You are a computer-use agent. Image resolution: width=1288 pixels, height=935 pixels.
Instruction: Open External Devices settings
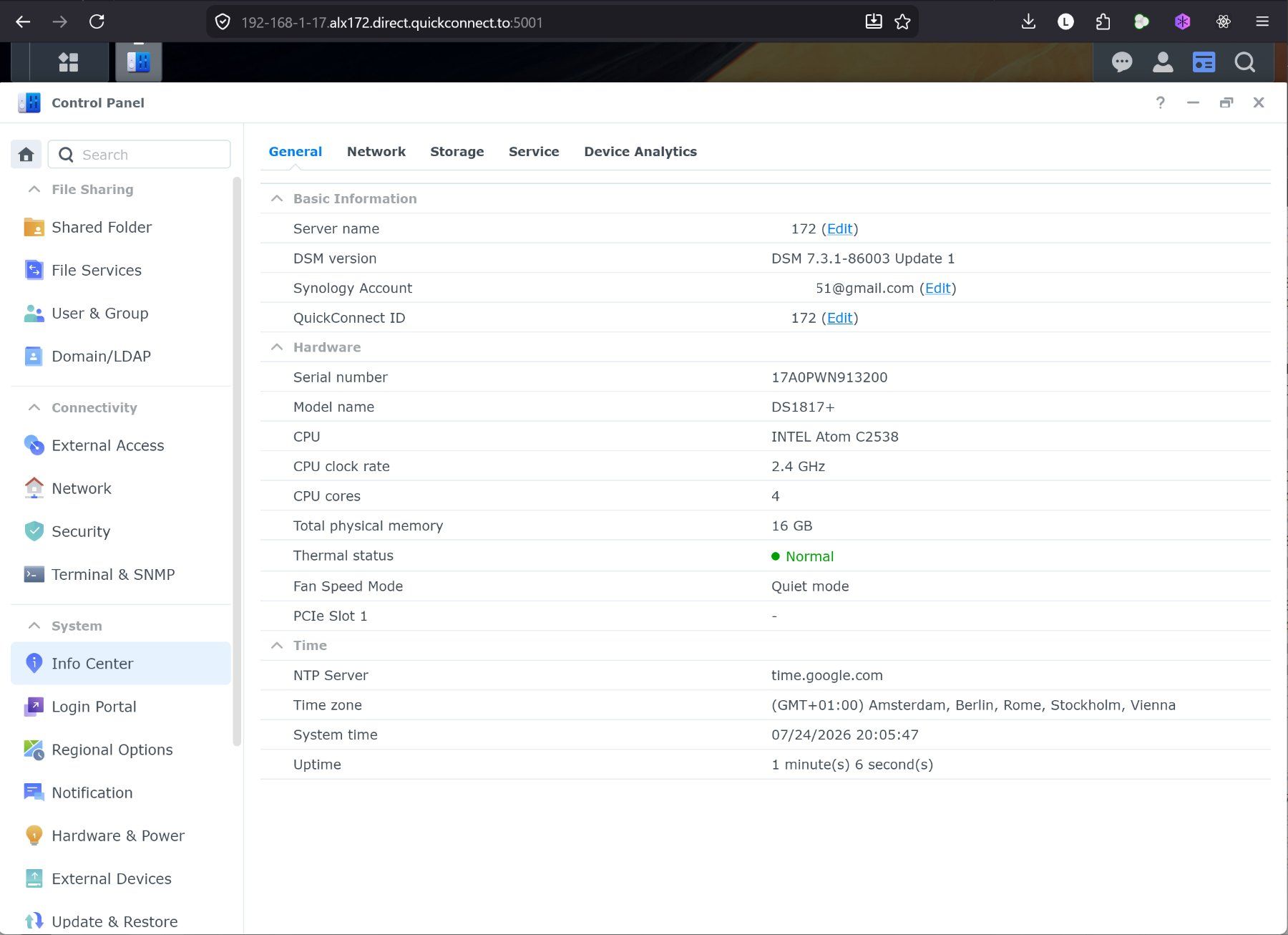121,878
